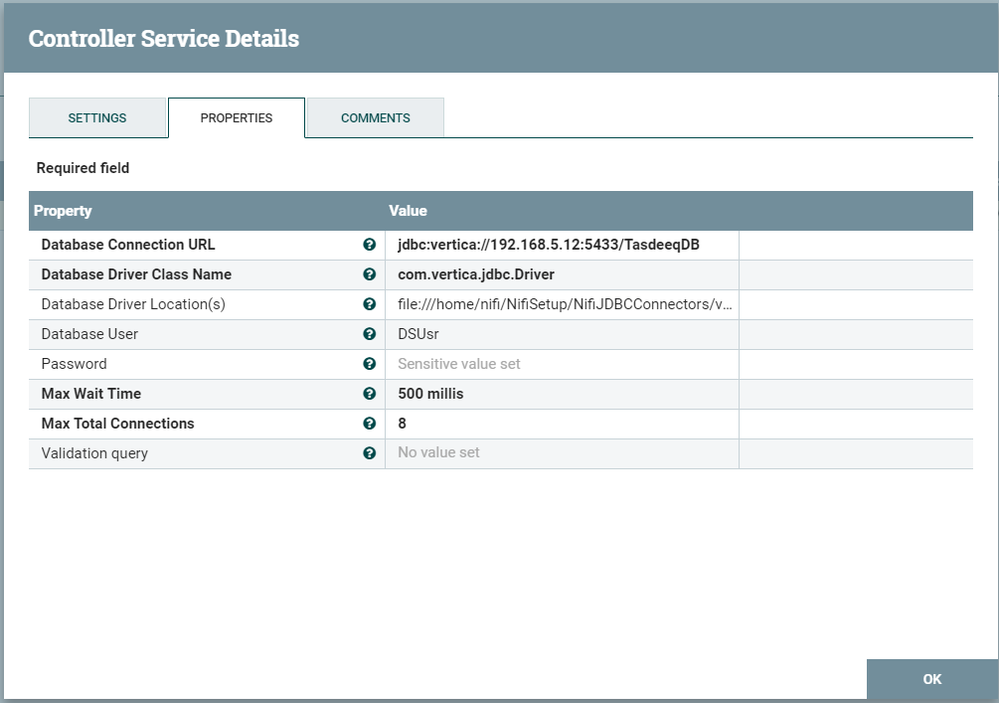Image resolution: width=999 pixels, height=703 pixels.
Task: Confirm the dialog with OK button
Action: [931, 679]
